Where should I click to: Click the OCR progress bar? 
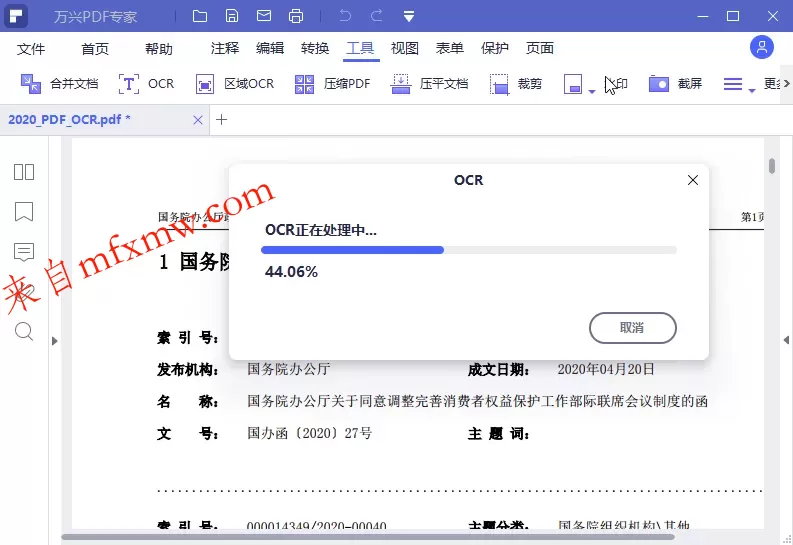click(469, 250)
